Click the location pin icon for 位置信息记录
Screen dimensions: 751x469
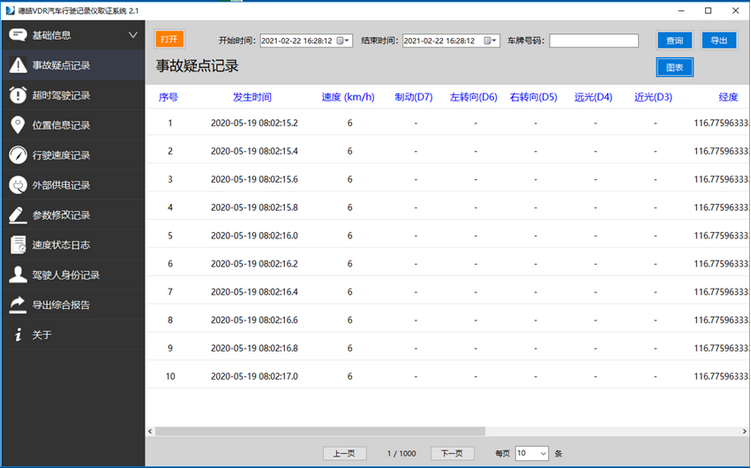pyautogui.click(x=17, y=125)
